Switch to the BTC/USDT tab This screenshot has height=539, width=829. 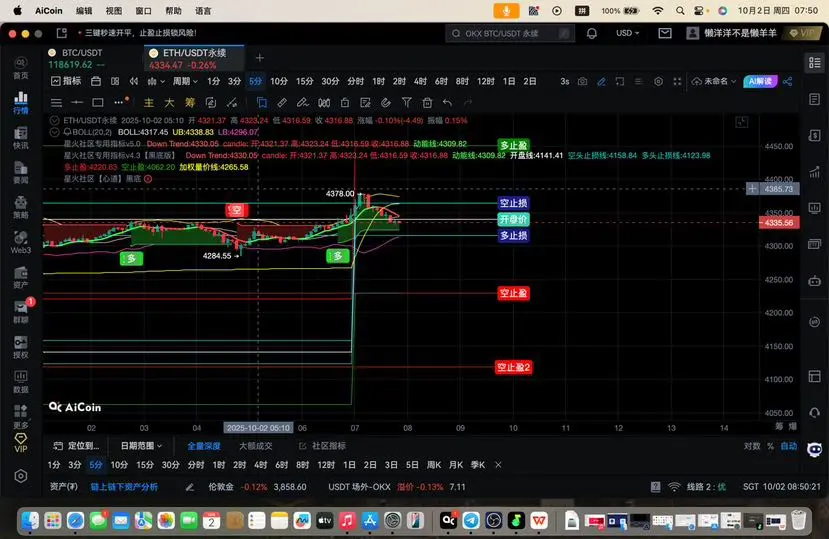click(x=93, y=58)
